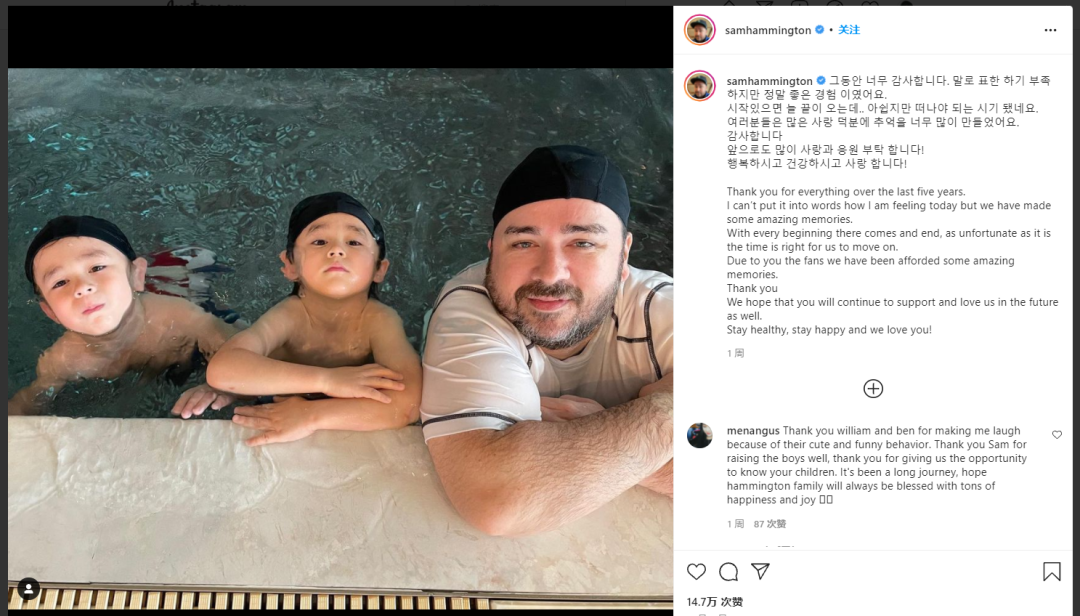Open menangus username link

tap(753, 431)
